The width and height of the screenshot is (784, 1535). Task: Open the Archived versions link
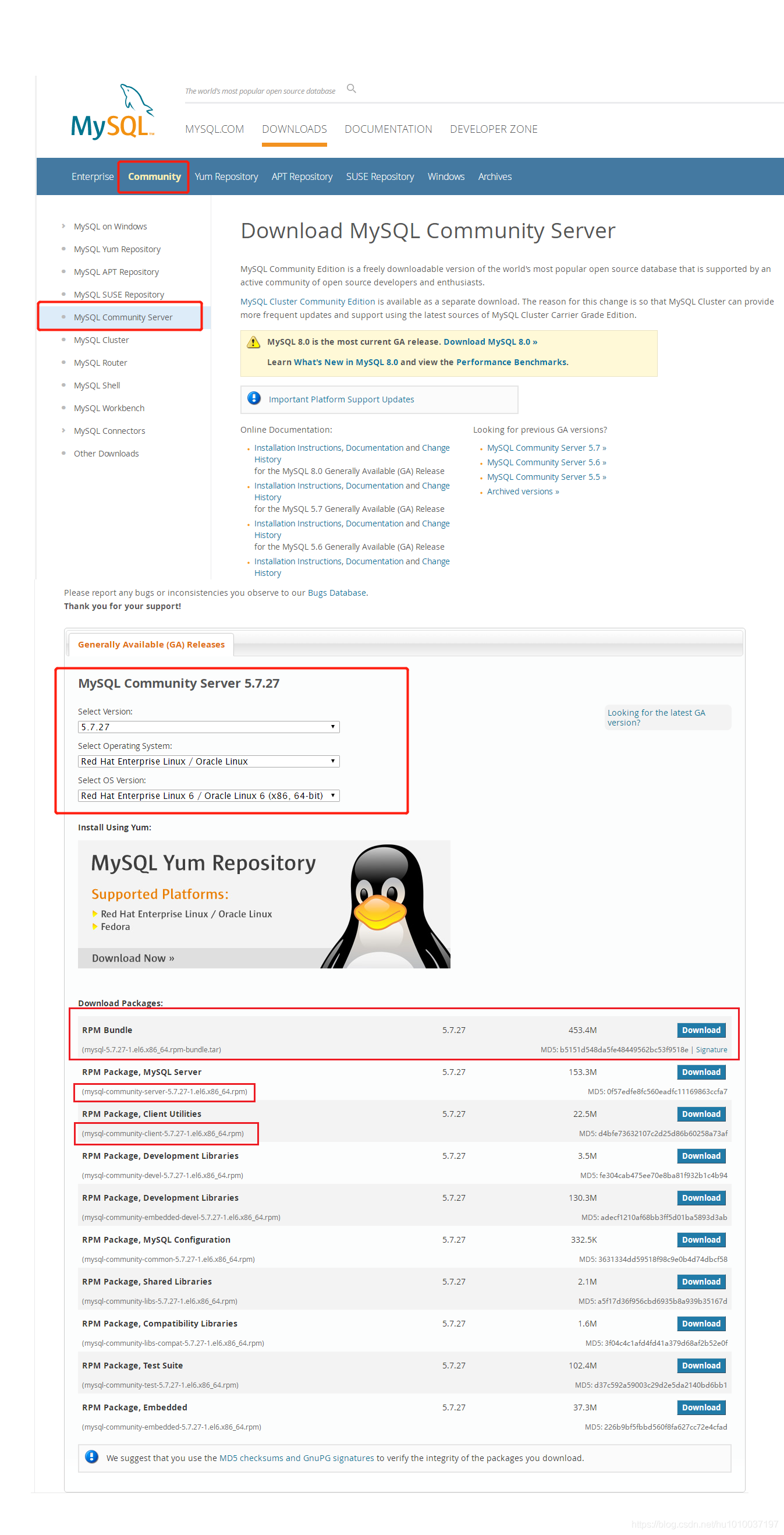(523, 491)
